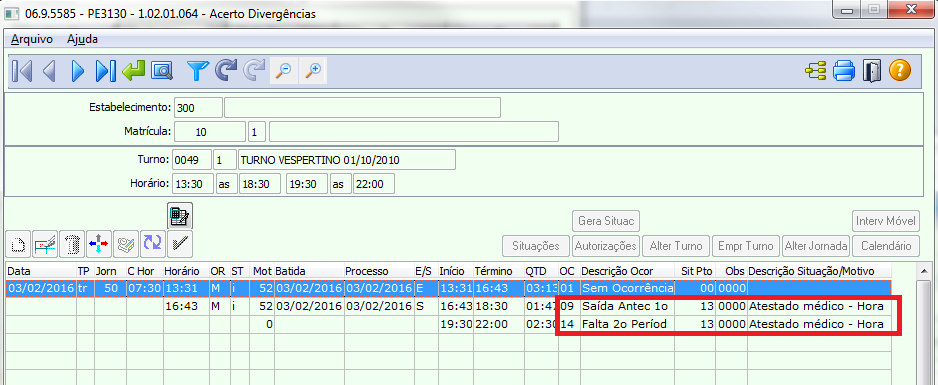The height and width of the screenshot is (385, 938).
Task: Click the green return arrow icon
Action: [x=133, y=71]
